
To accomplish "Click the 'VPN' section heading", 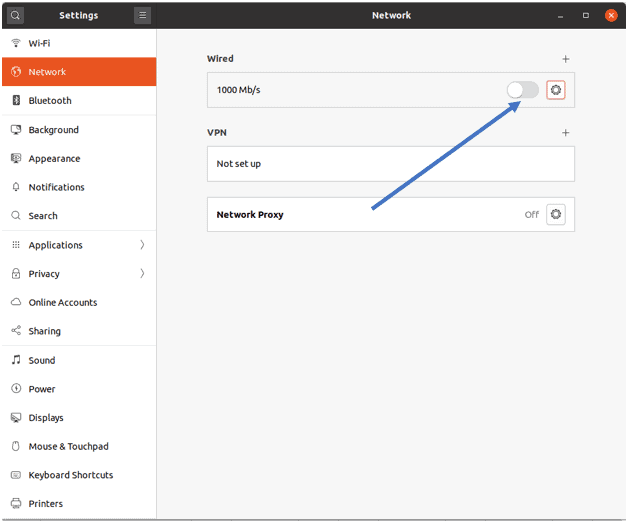I will (x=217, y=133).
